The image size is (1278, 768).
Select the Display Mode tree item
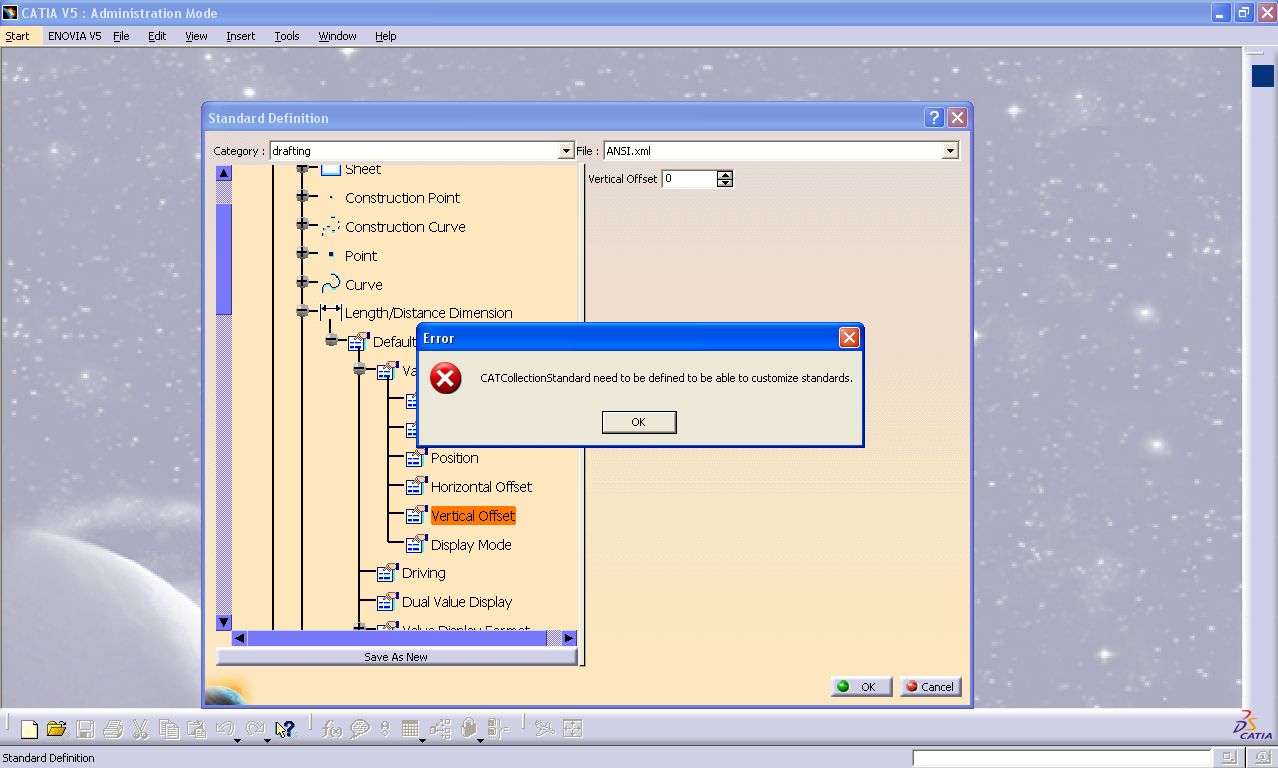coord(471,545)
